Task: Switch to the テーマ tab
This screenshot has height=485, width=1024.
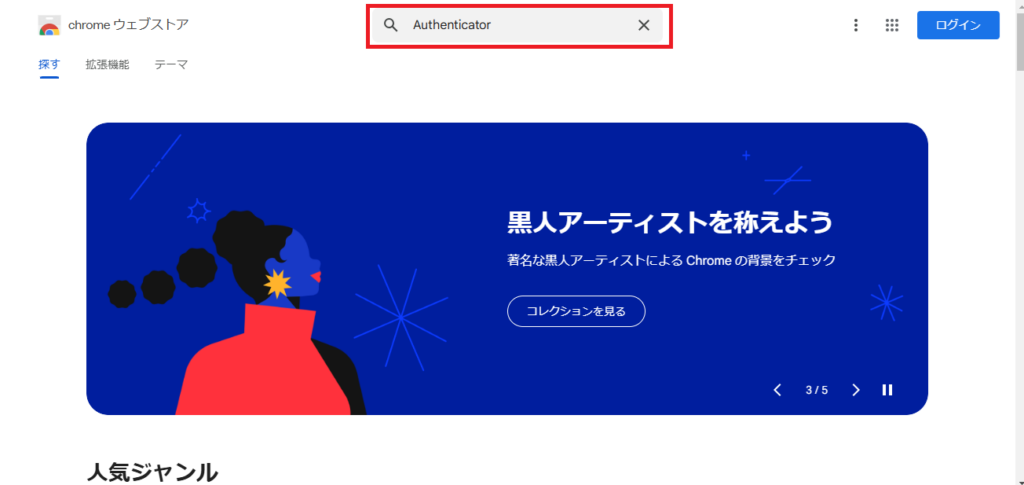Action: click(x=171, y=65)
